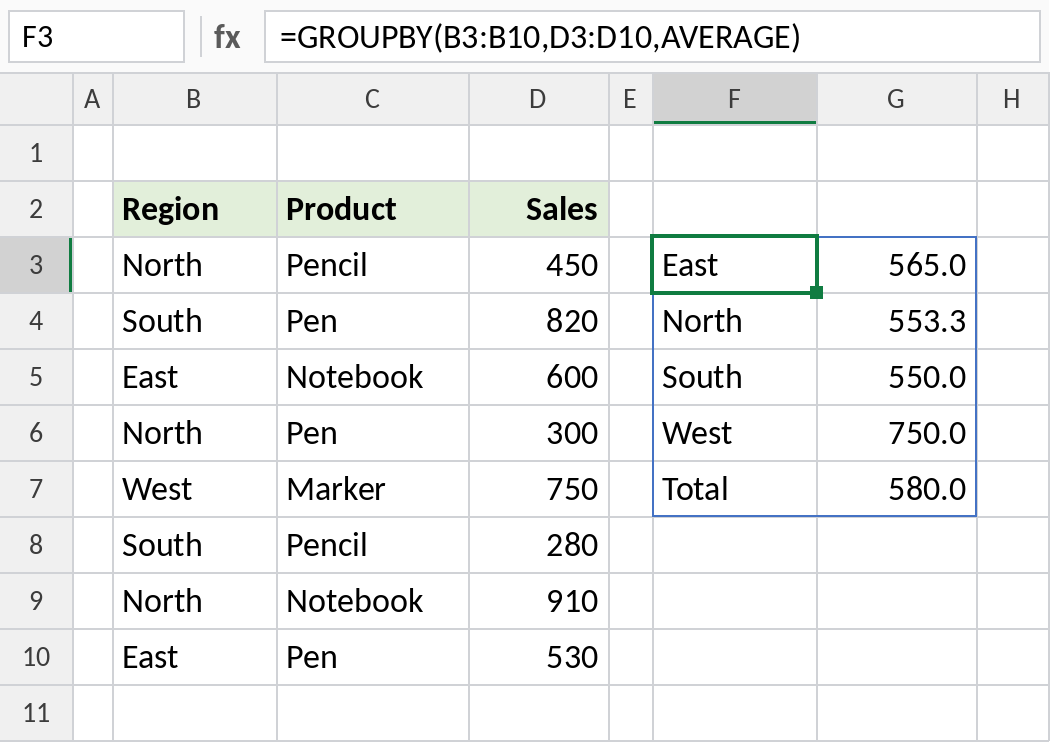Image resolution: width=1050 pixels, height=742 pixels.
Task: Click the Pencil cell in row 3
Action: [x=373, y=265]
